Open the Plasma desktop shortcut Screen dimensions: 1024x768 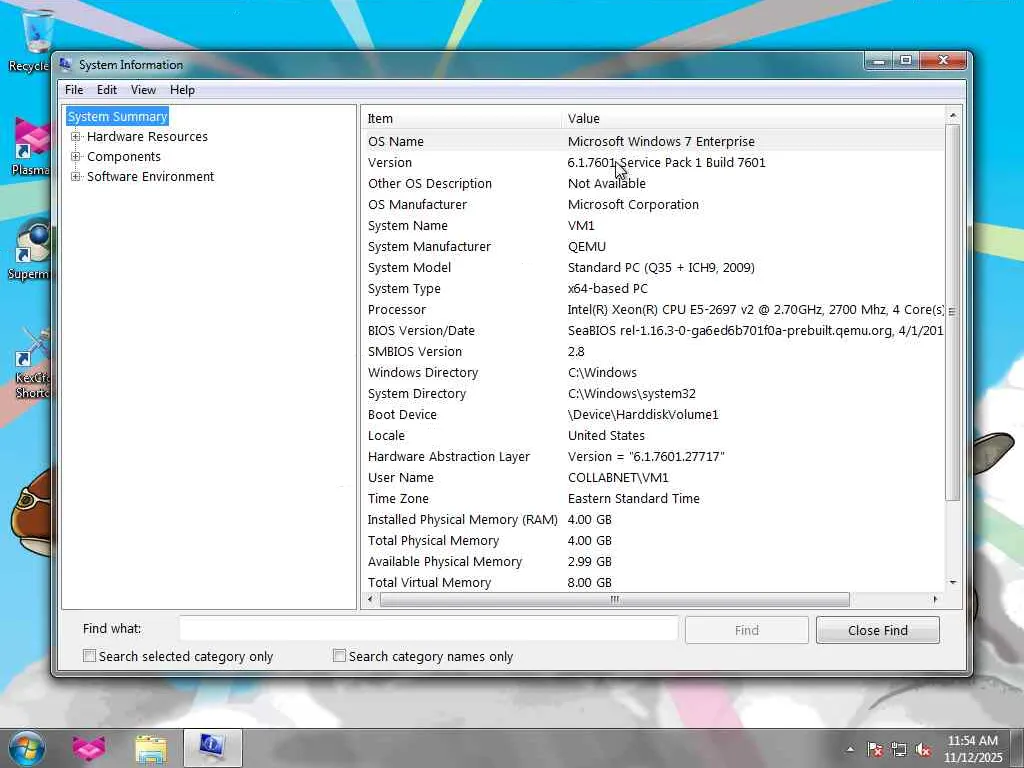(x=29, y=147)
